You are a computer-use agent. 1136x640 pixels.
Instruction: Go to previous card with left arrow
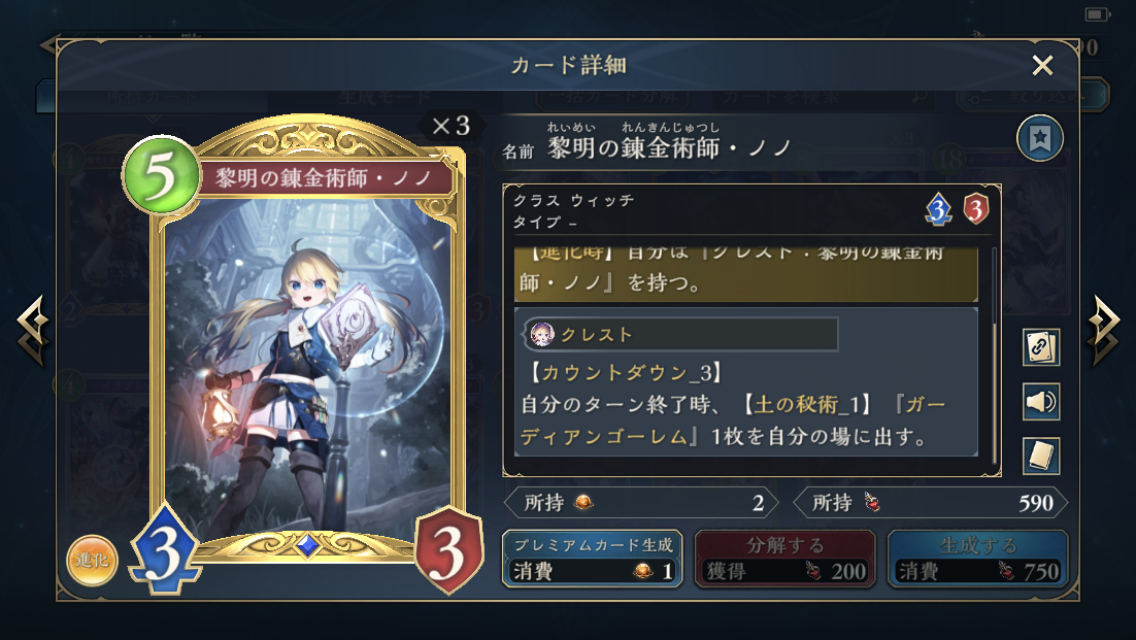coord(33,330)
